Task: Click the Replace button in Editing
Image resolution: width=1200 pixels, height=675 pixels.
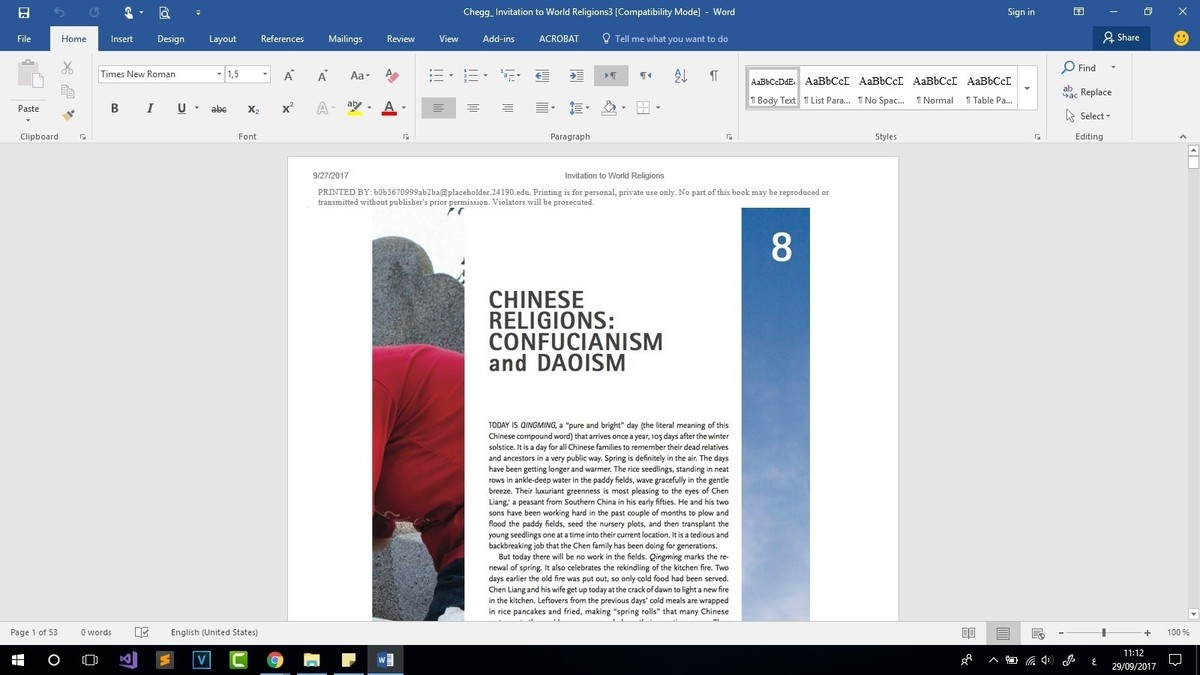Action: (1087, 92)
